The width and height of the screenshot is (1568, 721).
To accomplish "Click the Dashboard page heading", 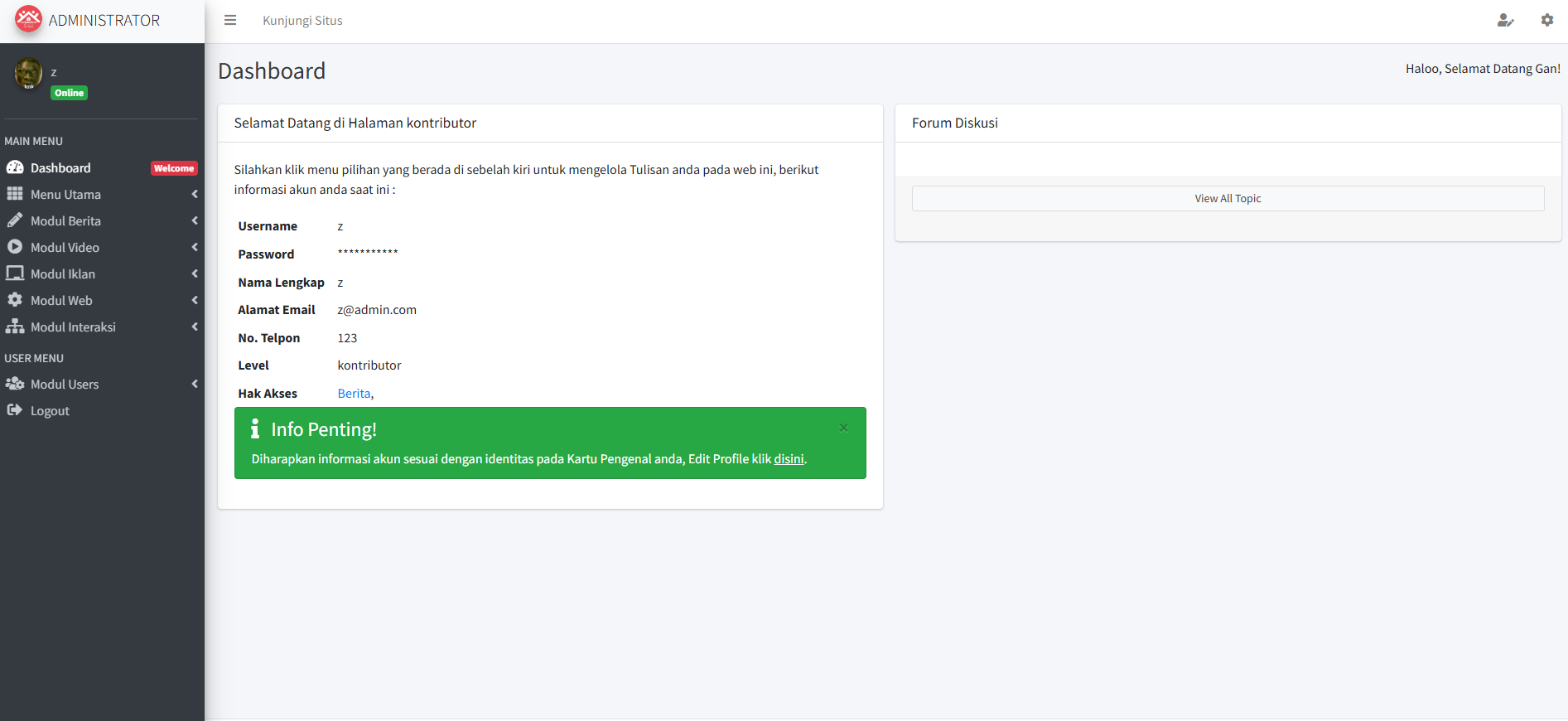I will (x=272, y=71).
